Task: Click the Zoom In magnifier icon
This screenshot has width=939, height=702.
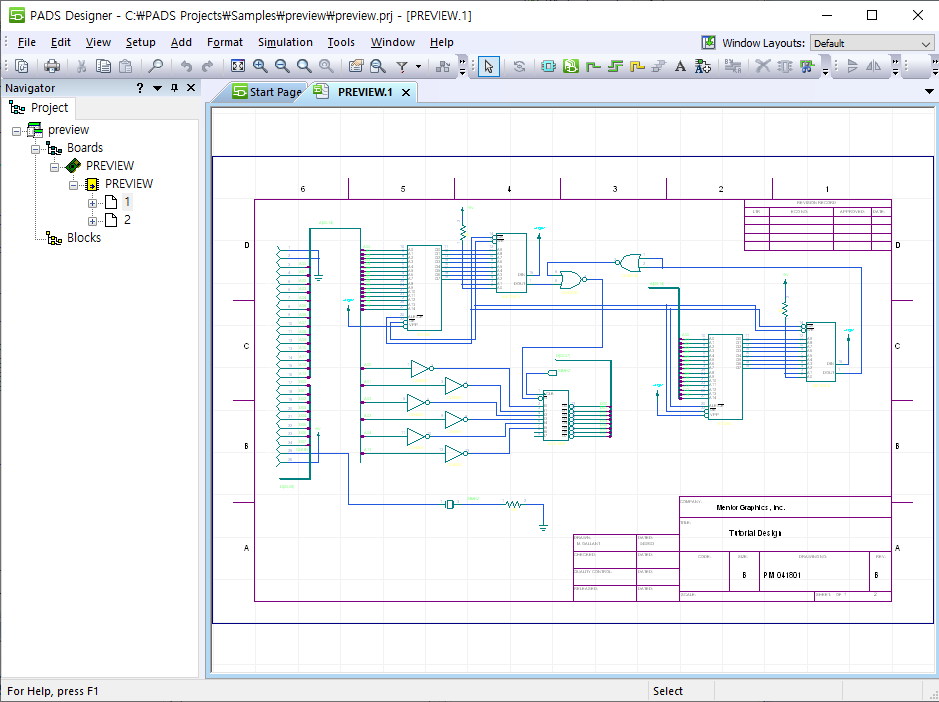Action: click(260, 66)
